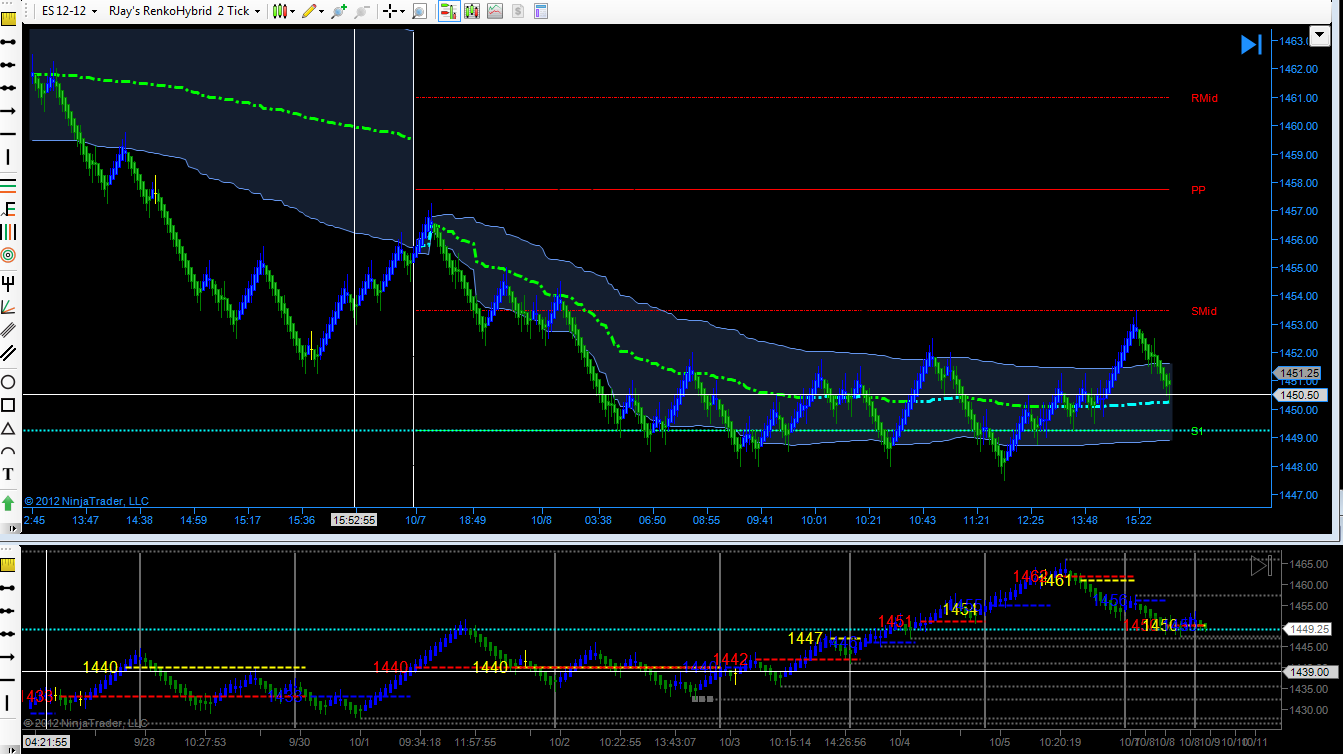Click the grayed Zoom Out magnifier icon
Viewport: 1343px width, 754px height.
(x=362, y=11)
